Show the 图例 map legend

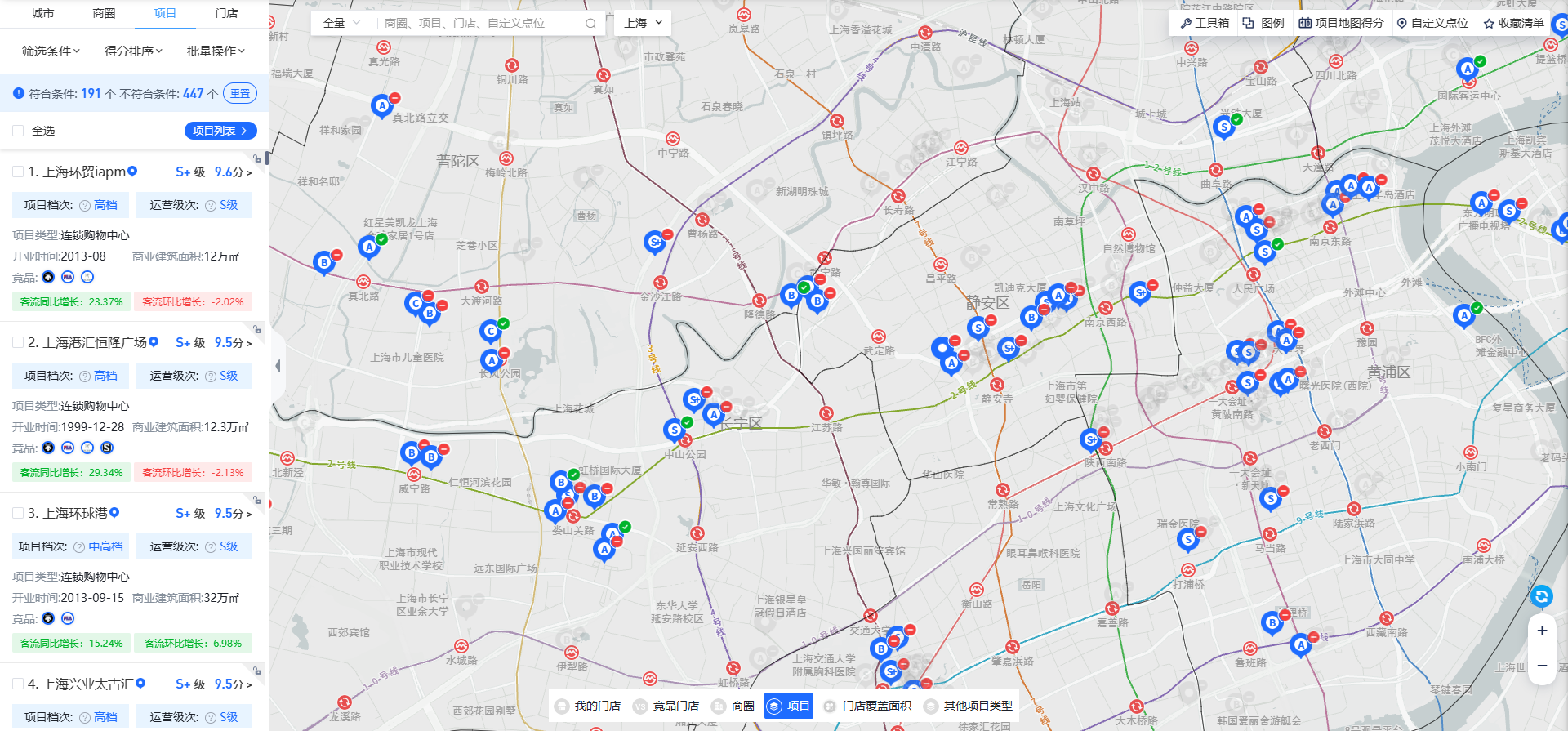tap(1263, 23)
